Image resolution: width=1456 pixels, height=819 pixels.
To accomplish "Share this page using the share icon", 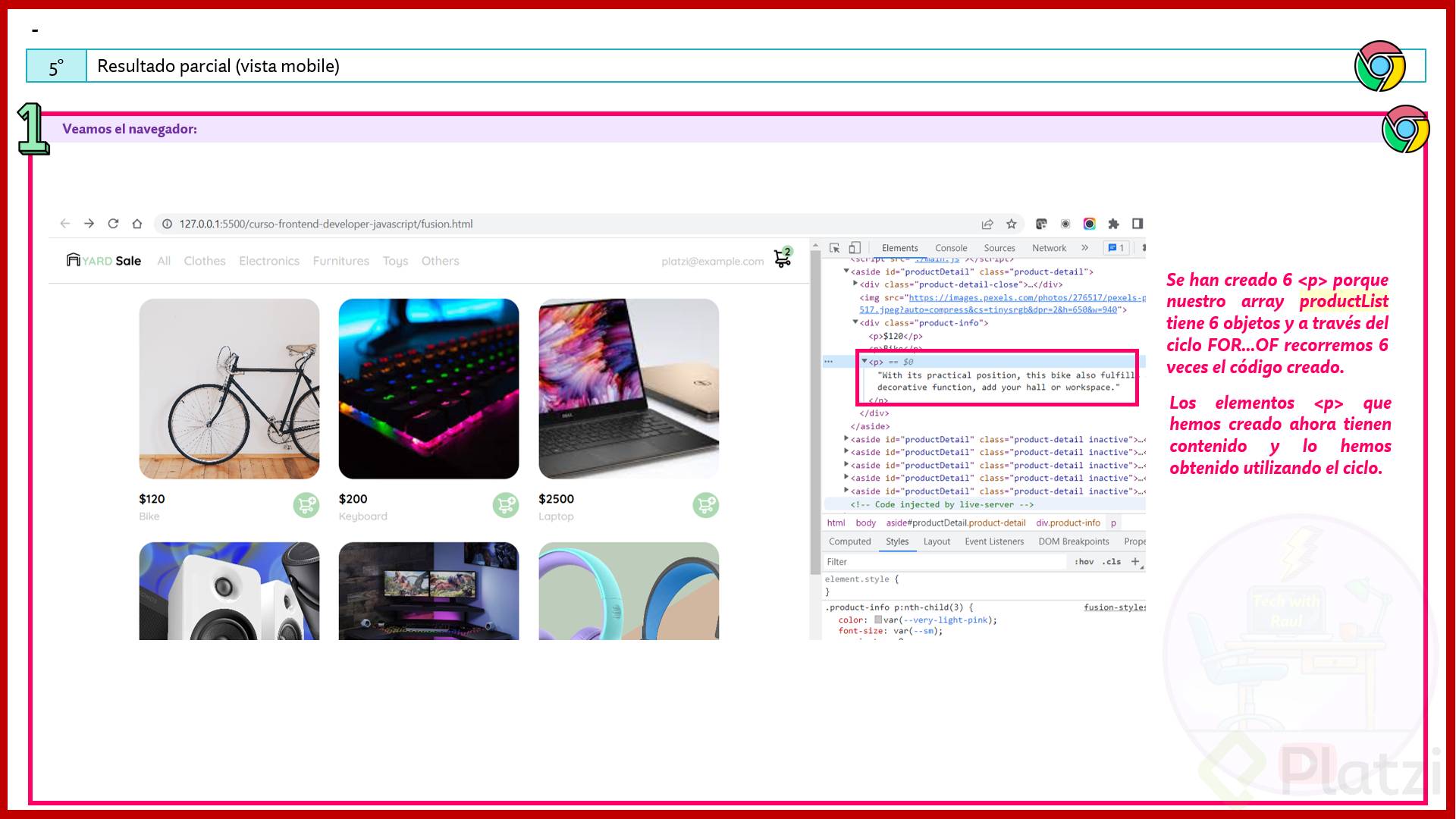I will (987, 224).
